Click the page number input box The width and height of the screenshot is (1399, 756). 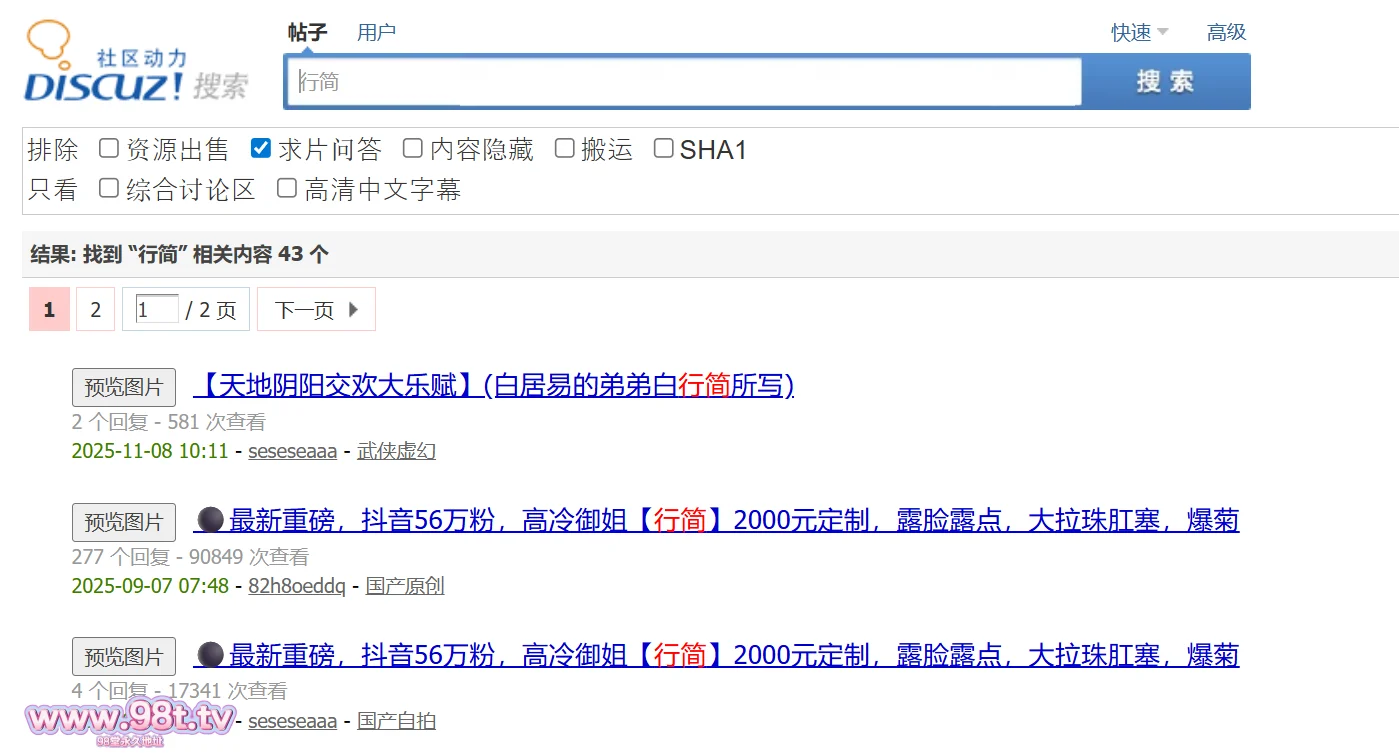point(157,310)
